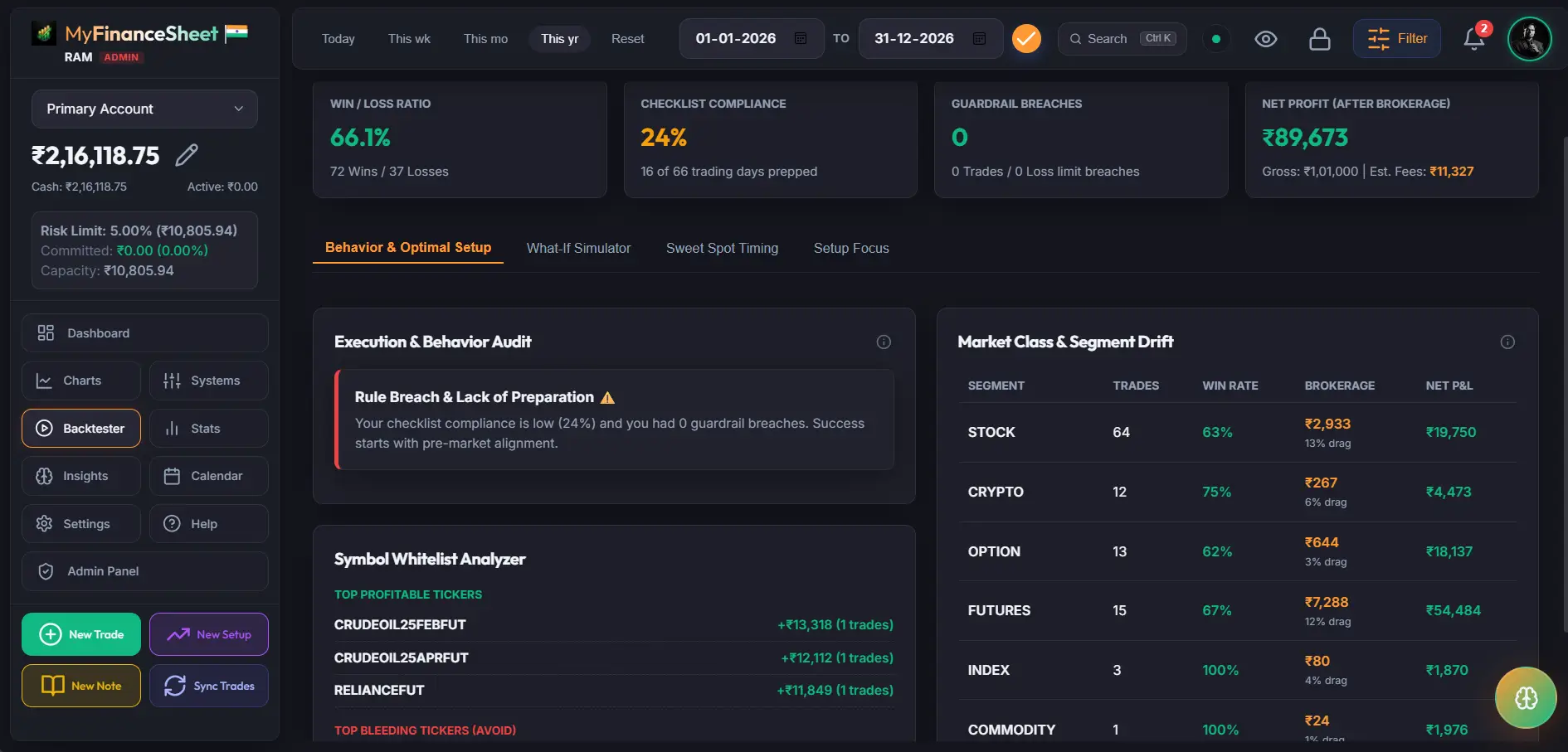Click CRUDEOIL25FEBFUT ticker
This screenshot has width=1568, height=752.
[x=400, y=624]
